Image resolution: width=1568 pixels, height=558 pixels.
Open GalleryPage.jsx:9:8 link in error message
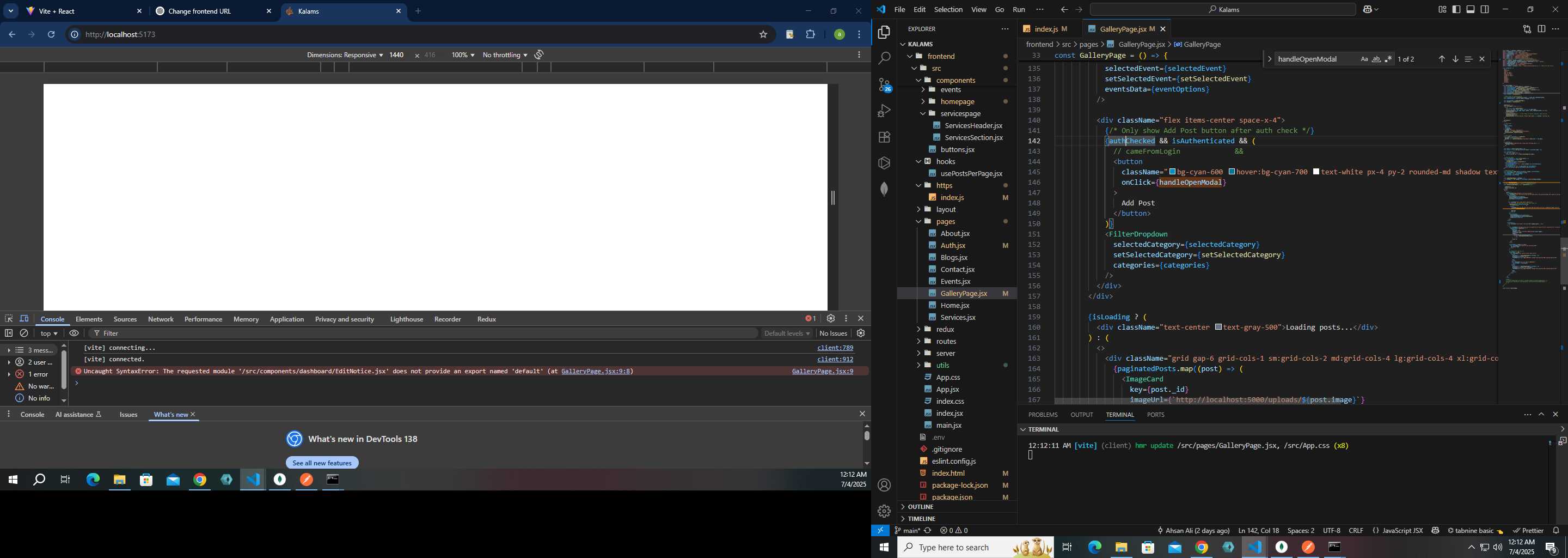pos(596,372)
